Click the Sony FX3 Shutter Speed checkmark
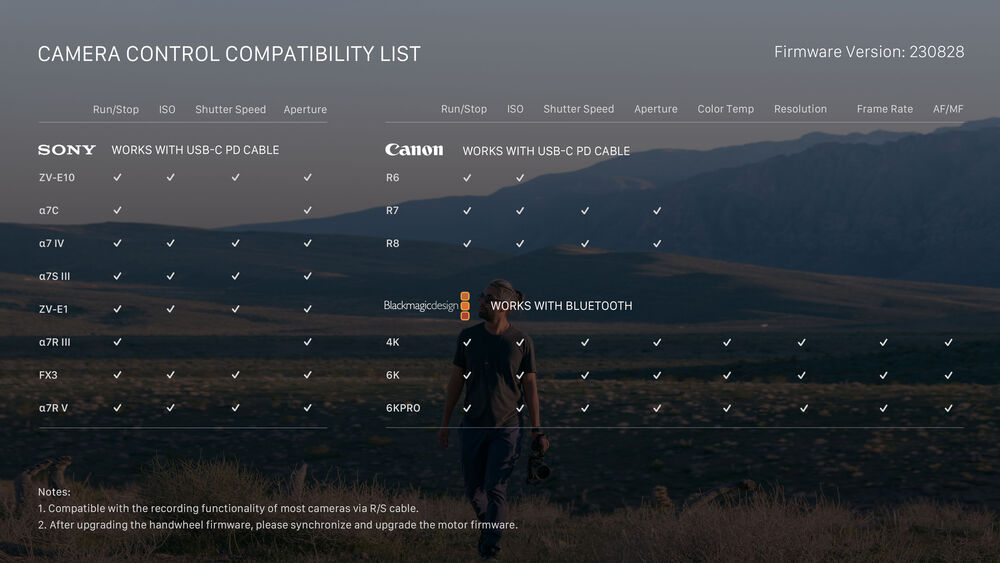This screenshot has height=563, width=1000. [235, 375]
